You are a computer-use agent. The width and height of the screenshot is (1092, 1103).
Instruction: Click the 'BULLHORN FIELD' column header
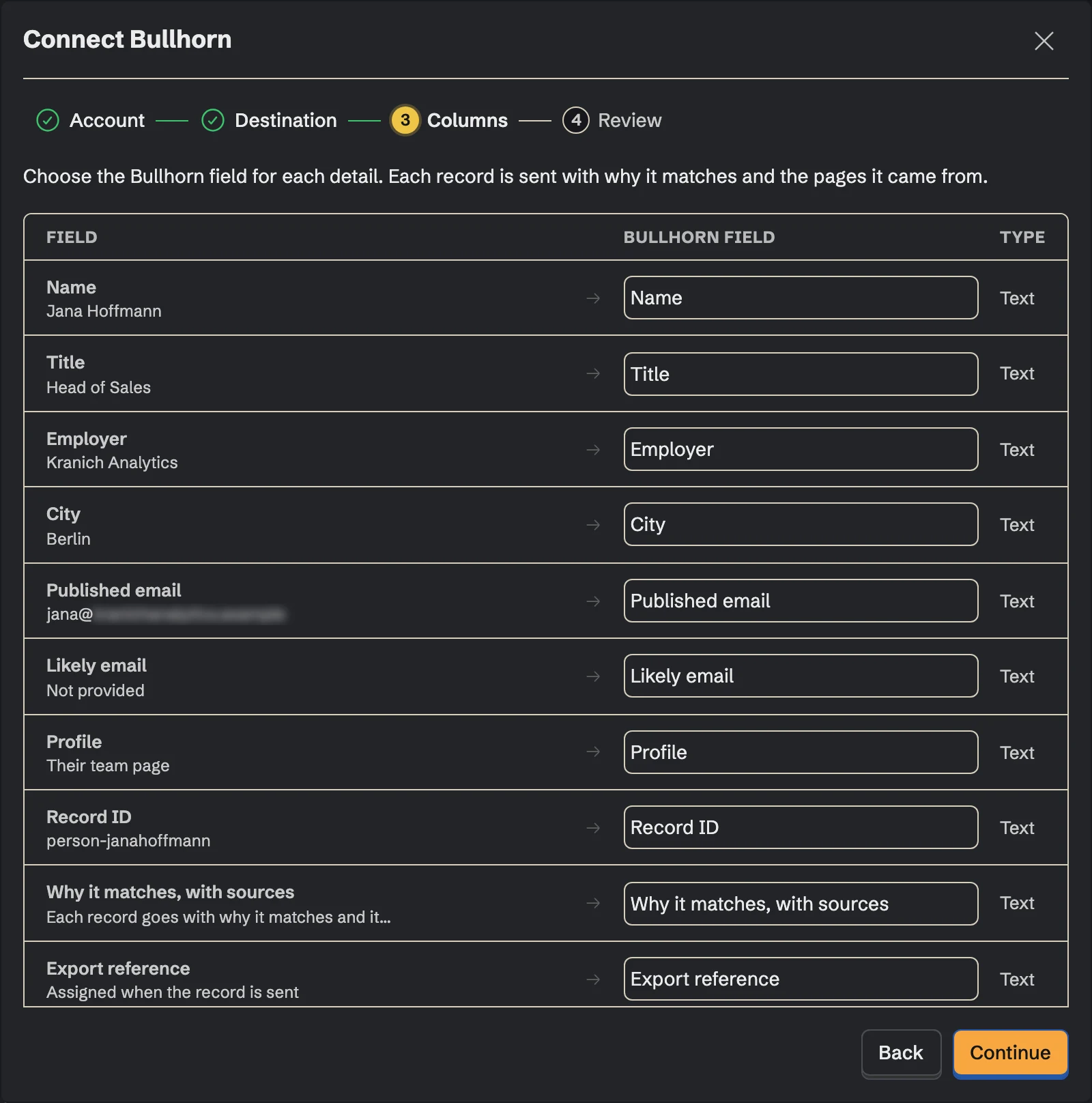[x=699, y=238]
